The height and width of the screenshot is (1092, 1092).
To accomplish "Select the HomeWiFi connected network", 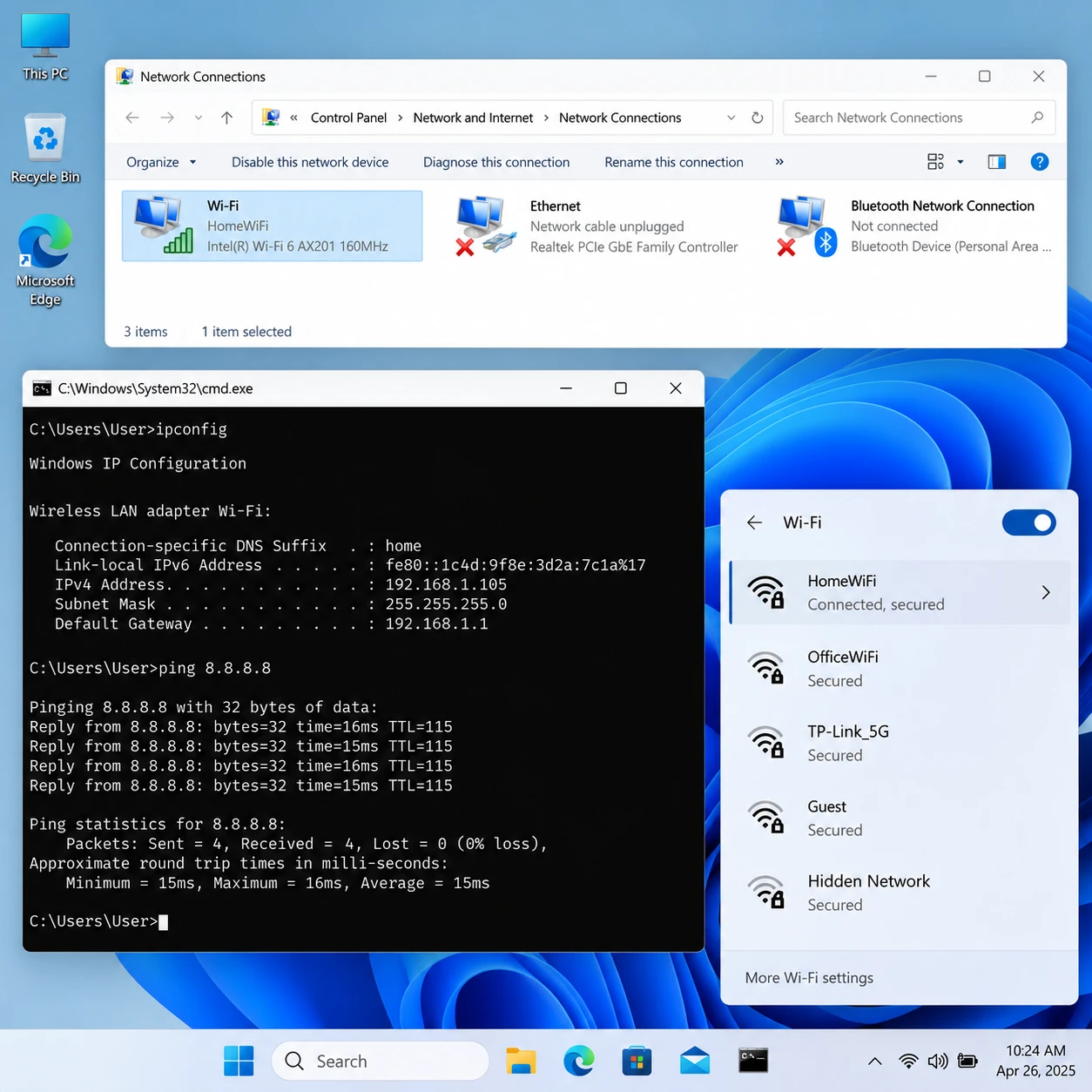I will (900, 592).
